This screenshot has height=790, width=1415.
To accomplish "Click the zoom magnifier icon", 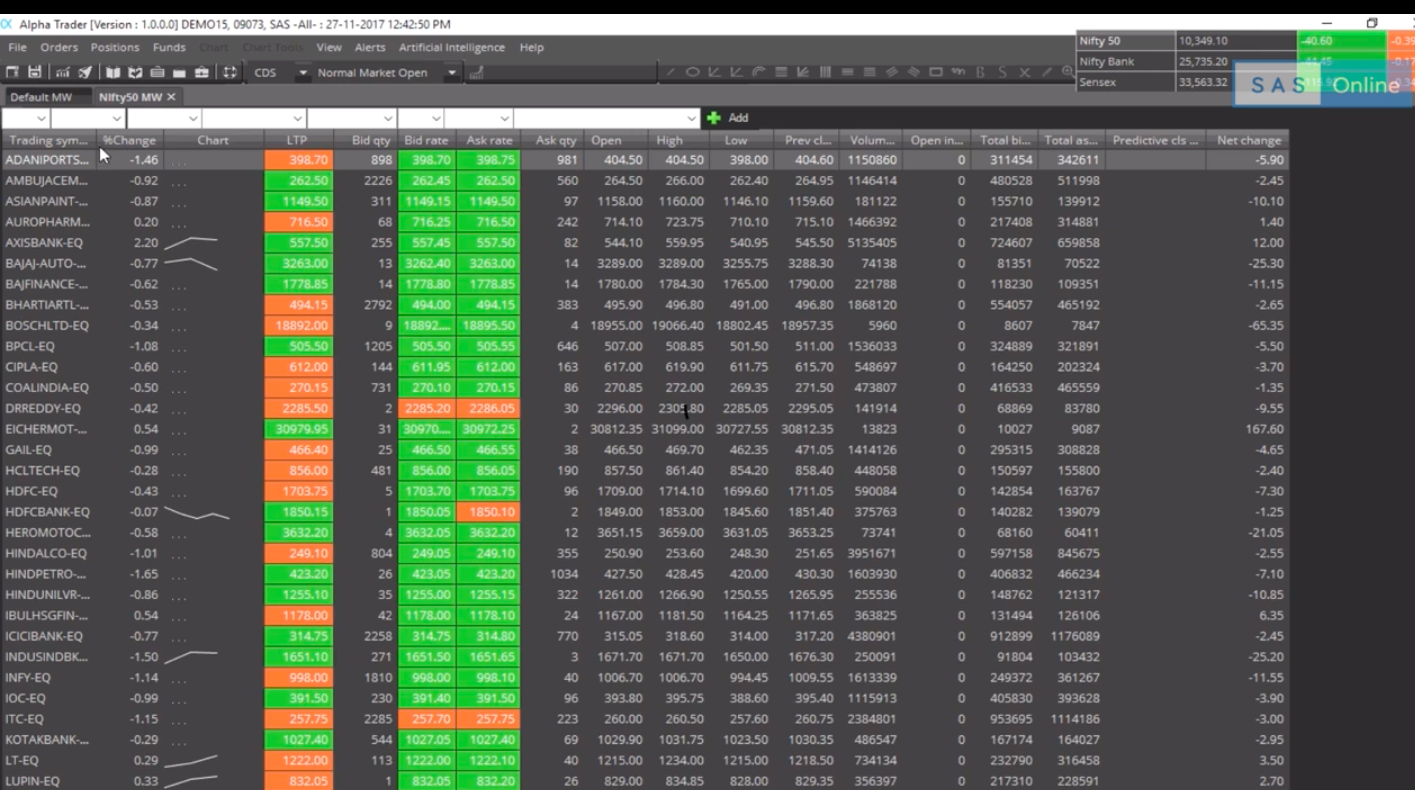I will [1068, 72].
